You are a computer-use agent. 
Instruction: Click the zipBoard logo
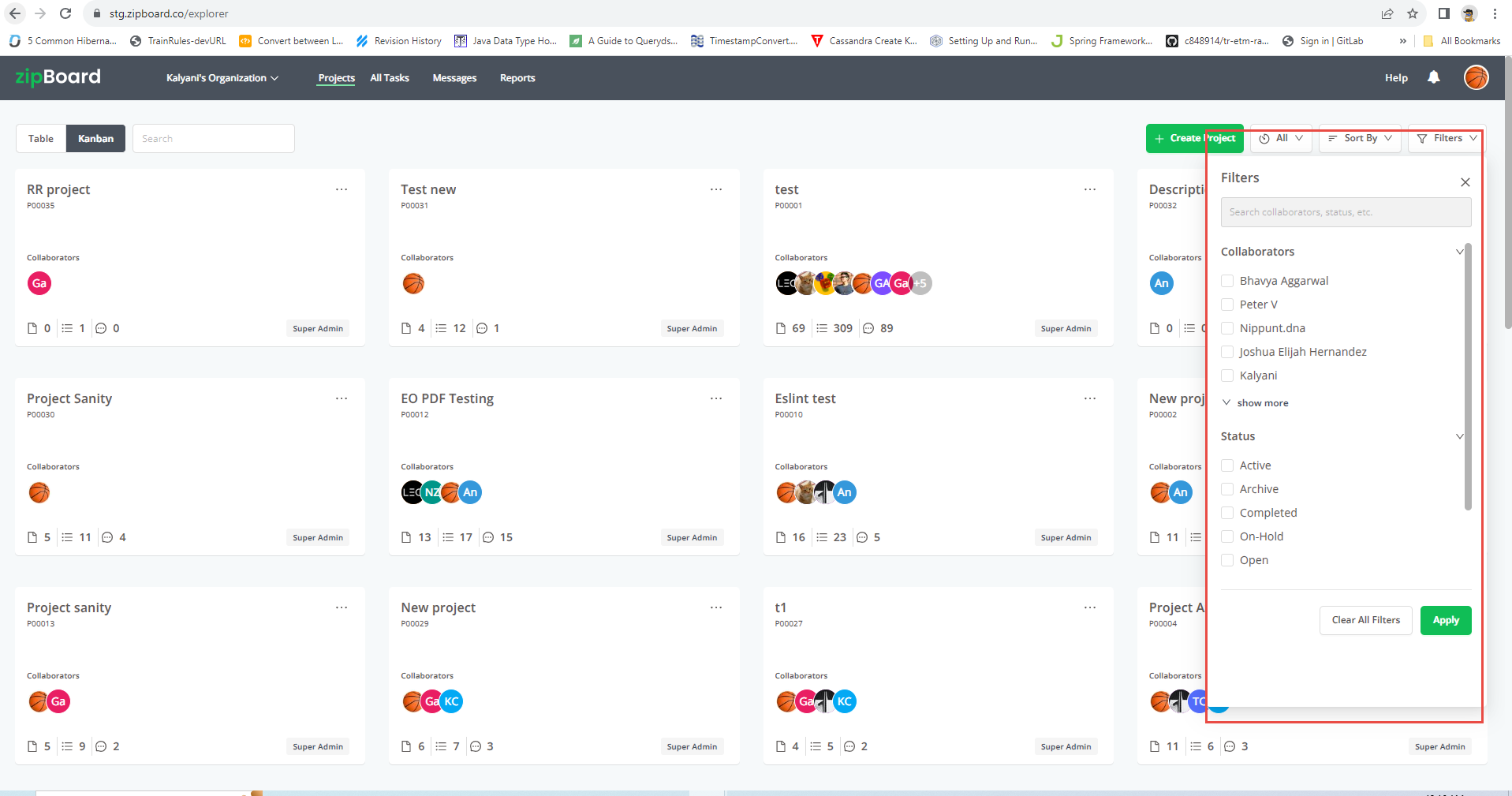56,77
